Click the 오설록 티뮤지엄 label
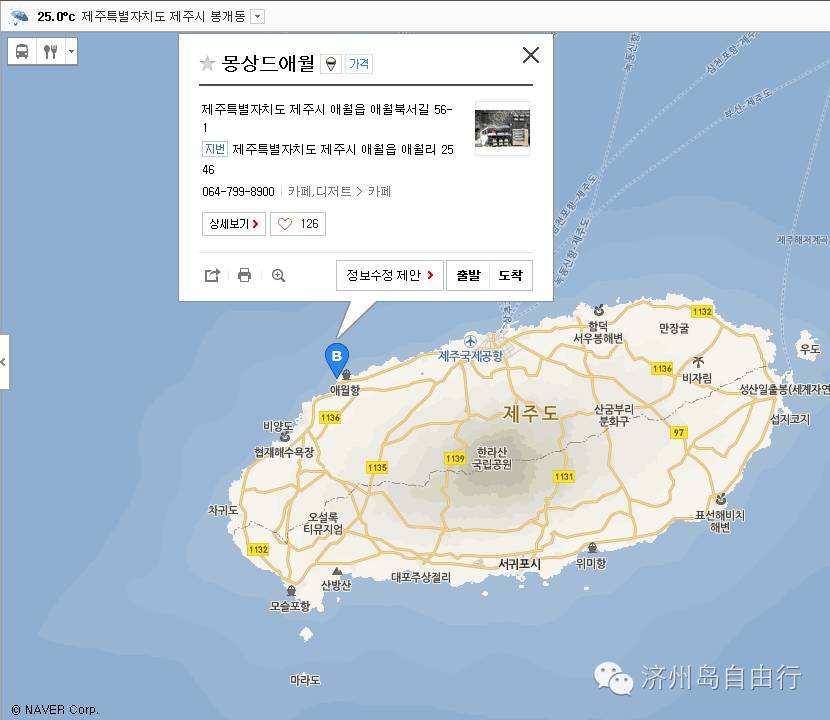Screen dimensions: 830x720 click(x=323, y=523)
